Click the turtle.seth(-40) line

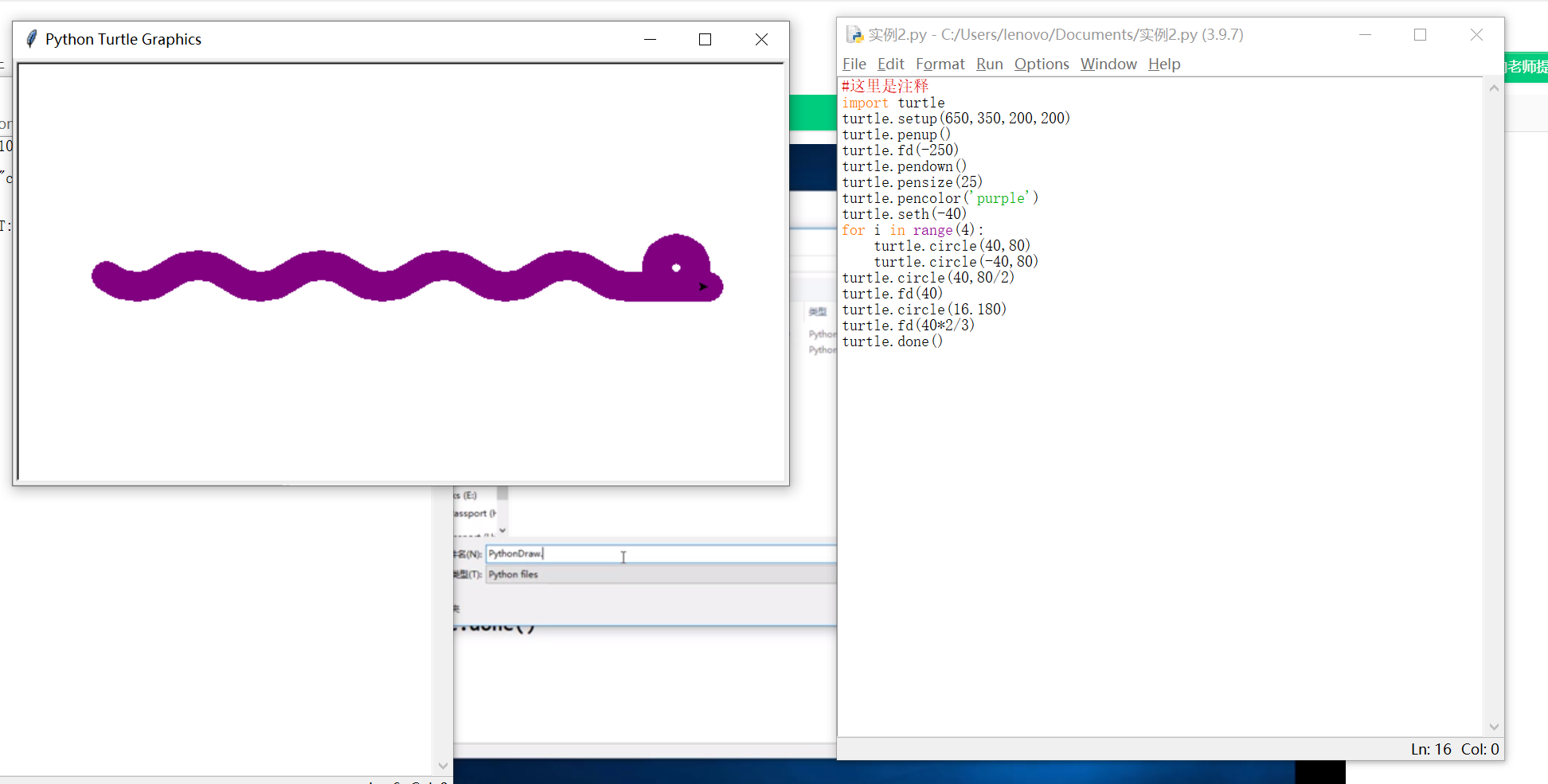point(905,214)
